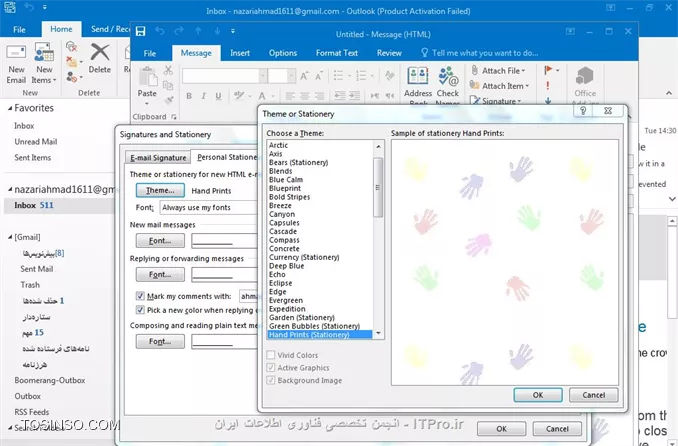The image size is (678, 446).
Task: Toggle Bold formatting in message ribbon
Action: click(x=189, y=96)
